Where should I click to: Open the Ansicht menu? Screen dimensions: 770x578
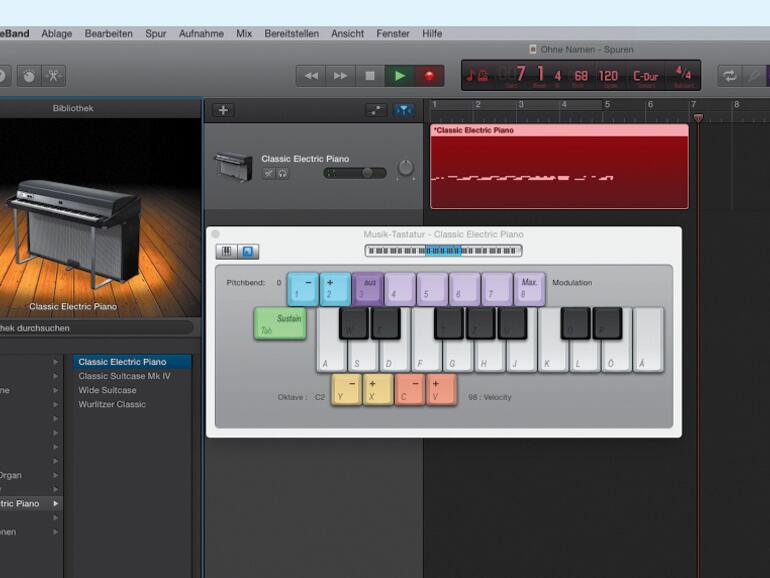[x=348, y=33]
